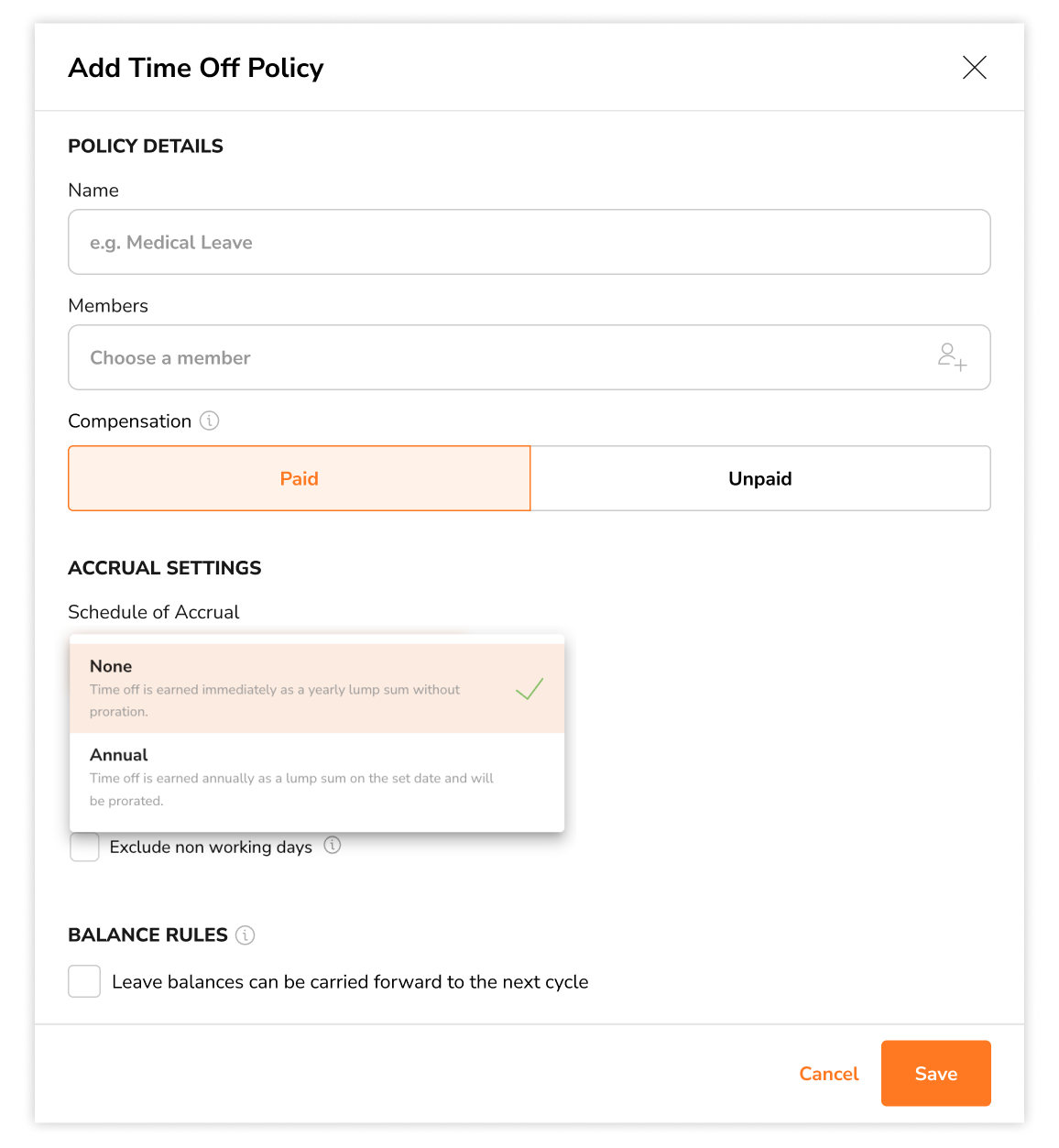The width and height of the screenshot is (1059, 1148).
Task: Open the Compensation info tooltip icon
Action: point(210,421)
